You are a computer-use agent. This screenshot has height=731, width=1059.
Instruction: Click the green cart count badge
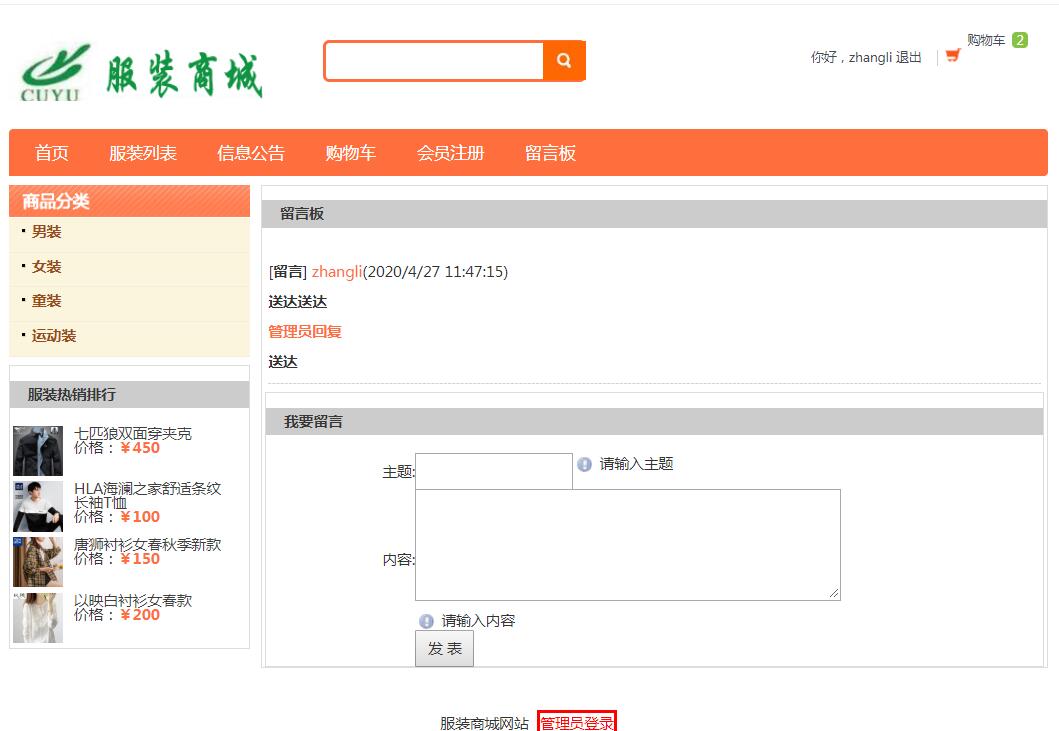[x=1019, y=40]
